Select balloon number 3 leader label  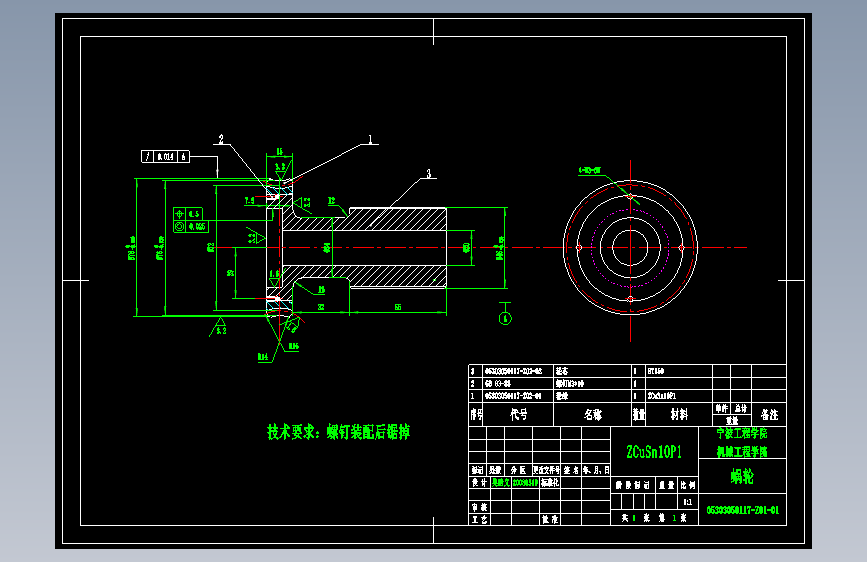[x=429, y=174]
